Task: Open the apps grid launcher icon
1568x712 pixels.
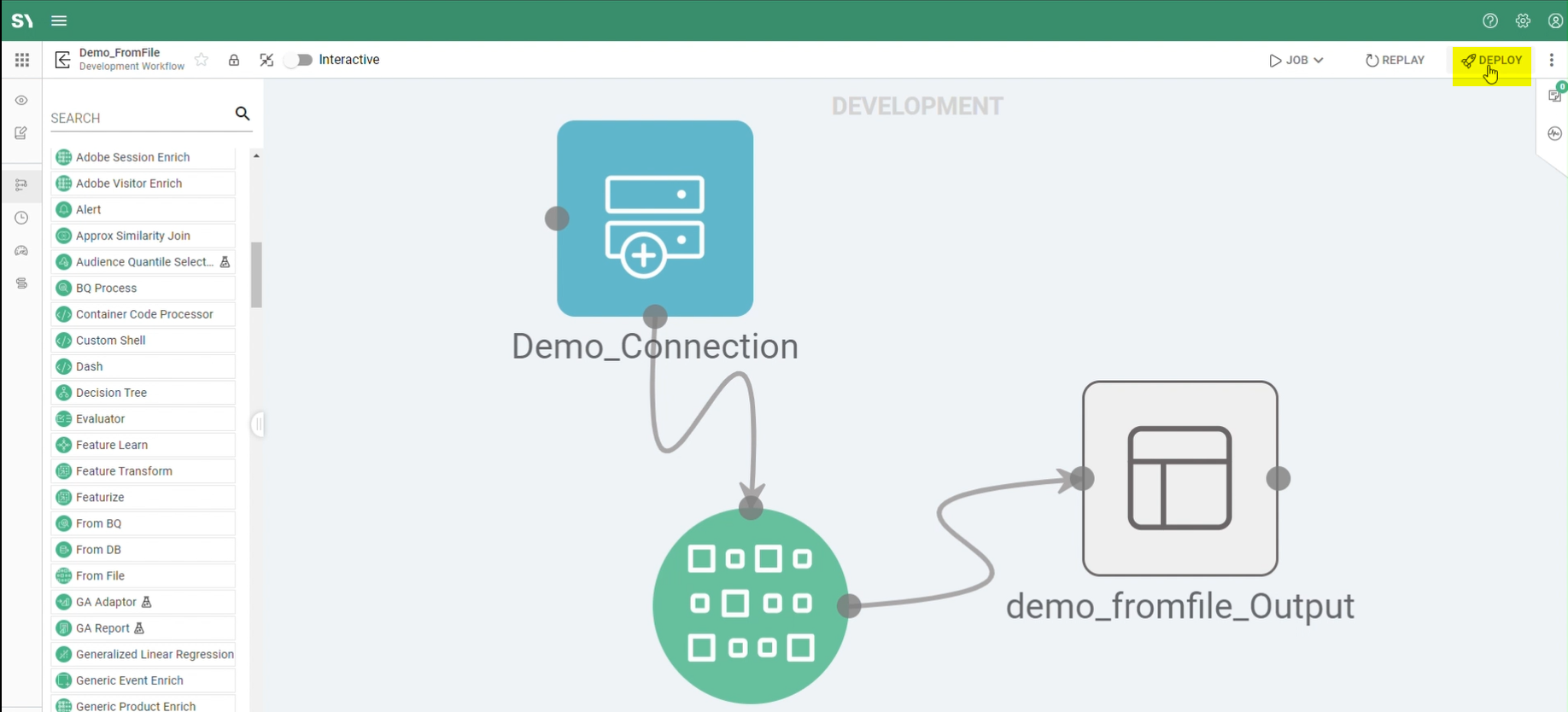Action: (x=22, y=60)
